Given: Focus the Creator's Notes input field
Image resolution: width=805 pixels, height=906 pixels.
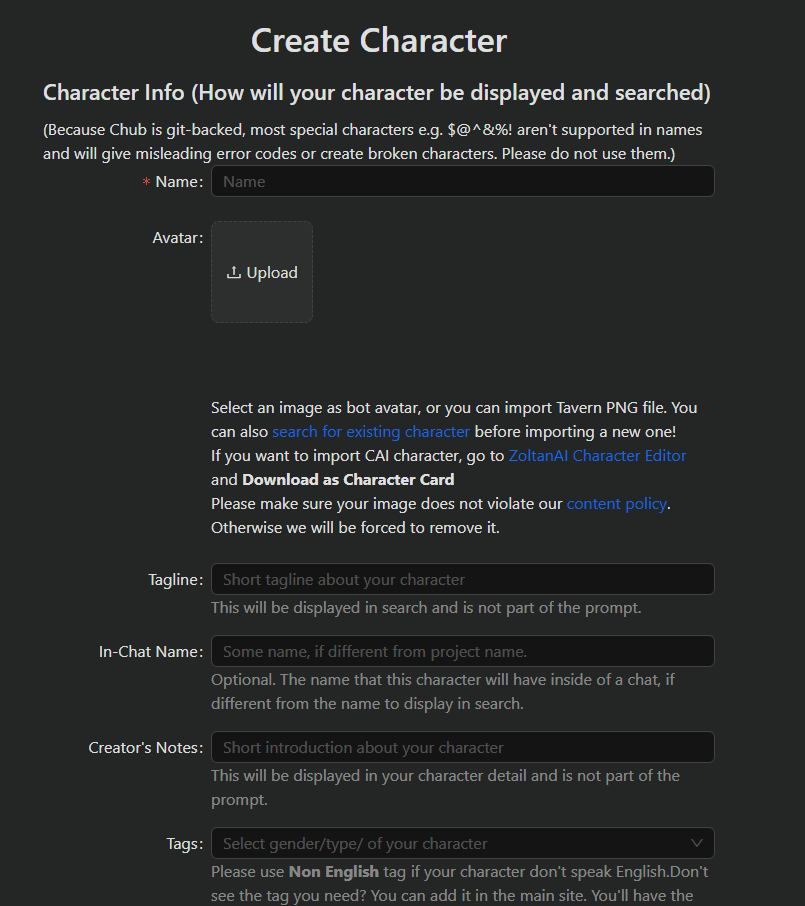Looking at the screenshot, I should (x=462, y=747).
